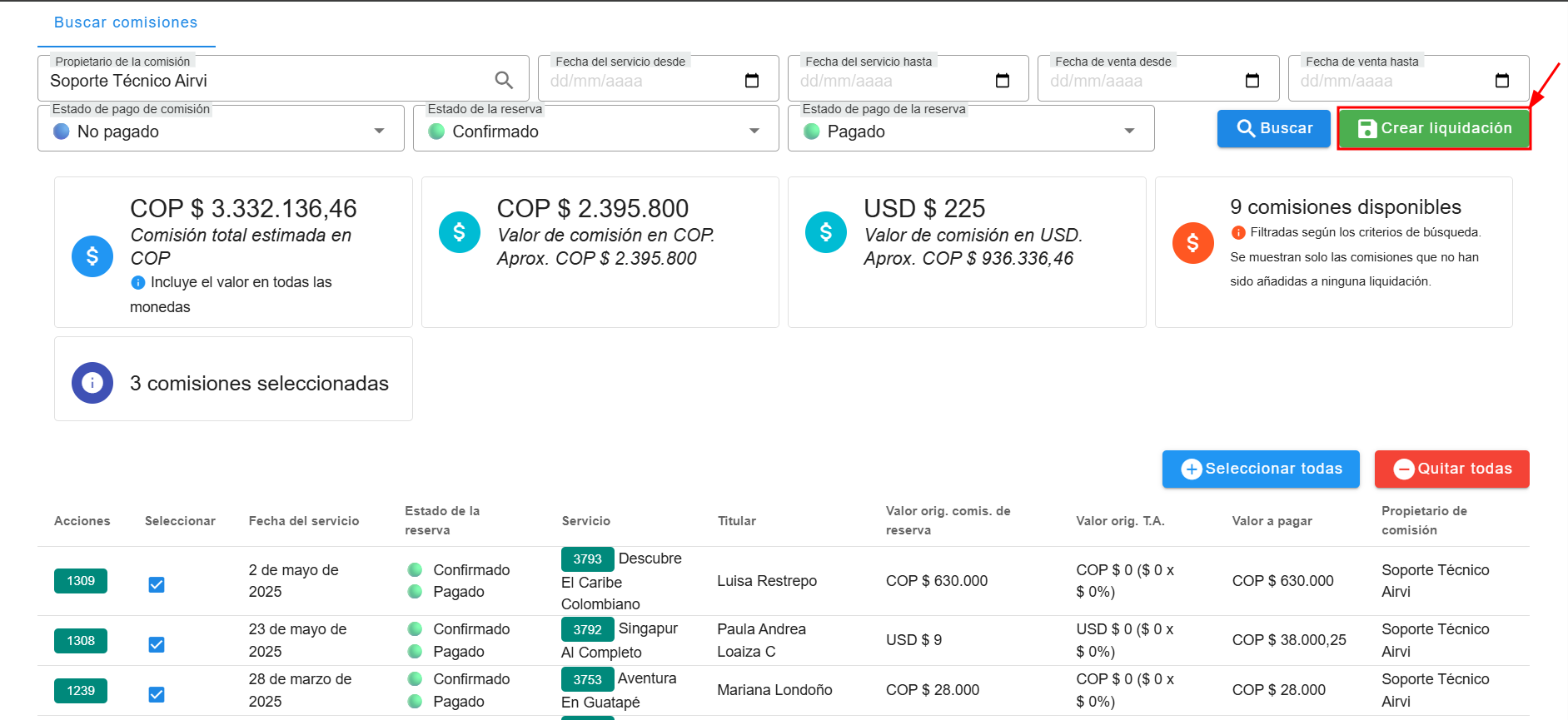Click info icon beside 3 comisiones seleccionadas
Viewport: 1568px width, 720px height.
coord(92,383)
